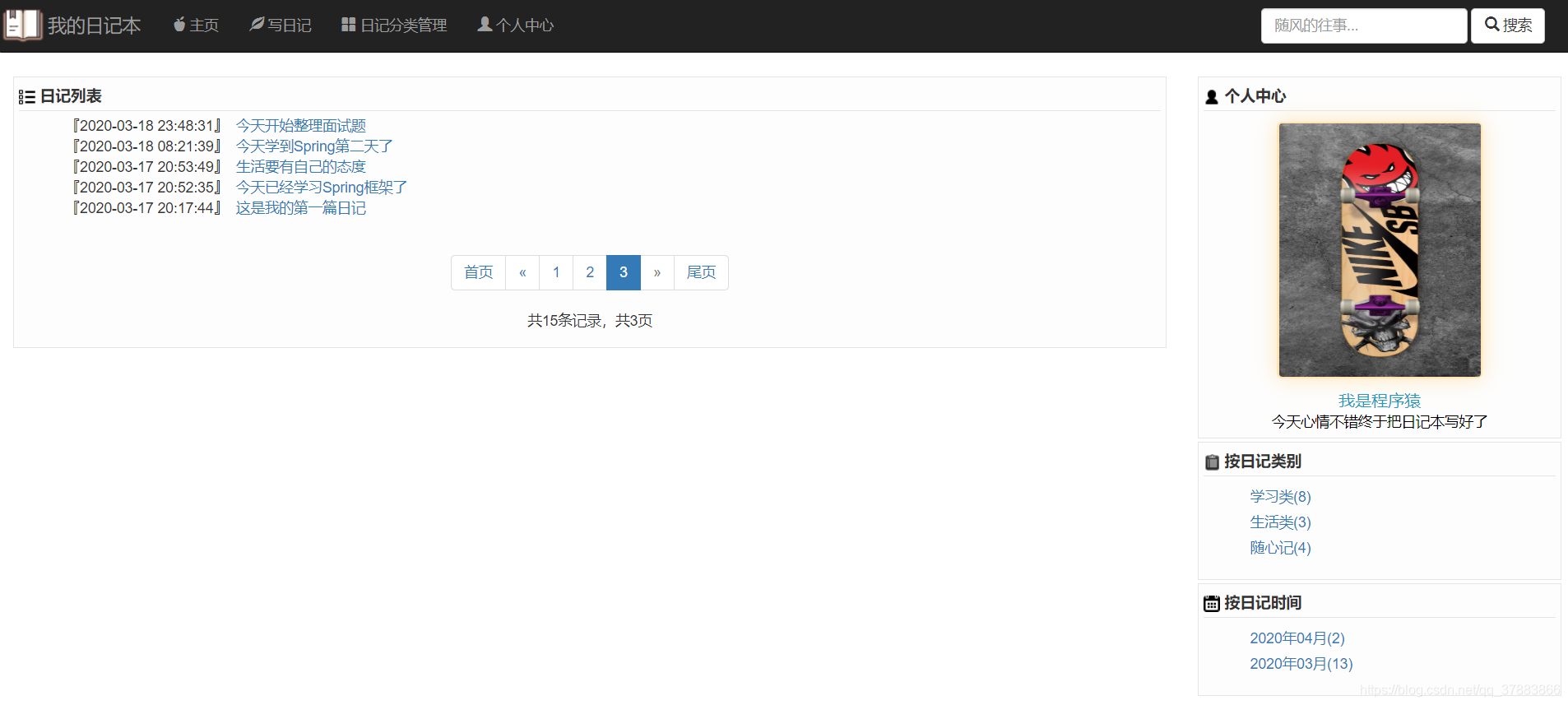Open diary 这是我的第一篇日记
Viewport: 1568px width, 705px height.
[x=301, y=208]
